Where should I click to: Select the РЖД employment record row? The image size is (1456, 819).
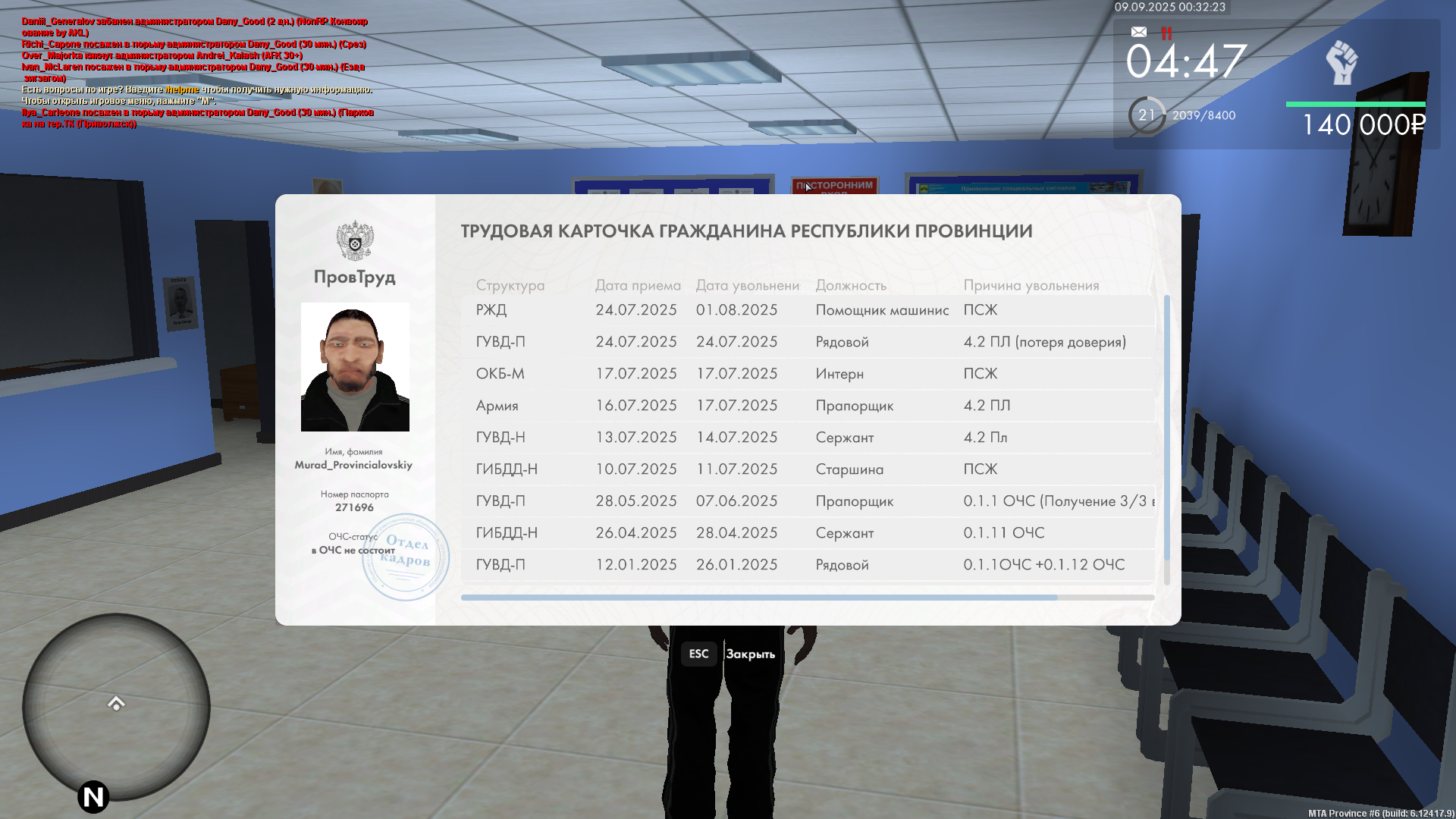coord(808,310)
